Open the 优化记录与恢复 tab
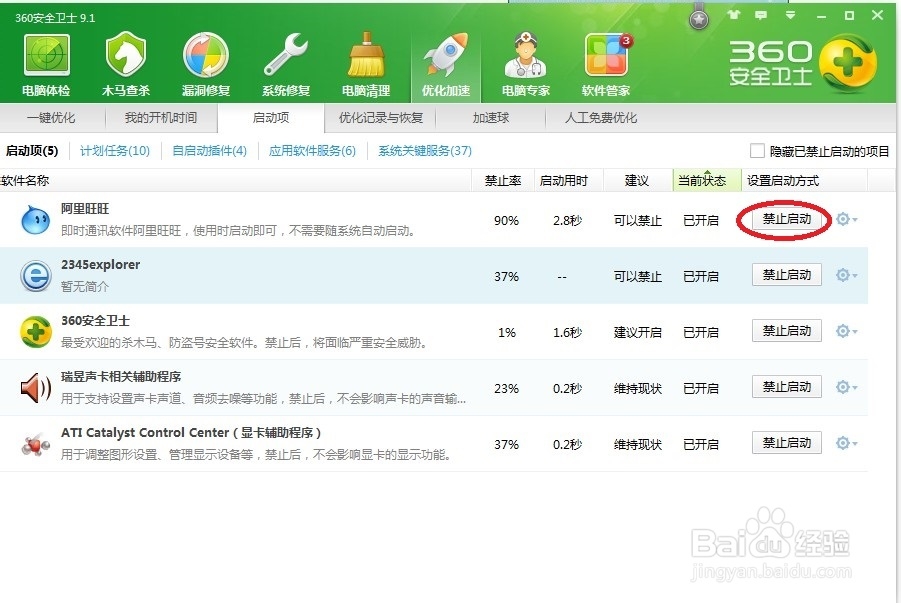901x603 pixels. click(x=380, y=118)
